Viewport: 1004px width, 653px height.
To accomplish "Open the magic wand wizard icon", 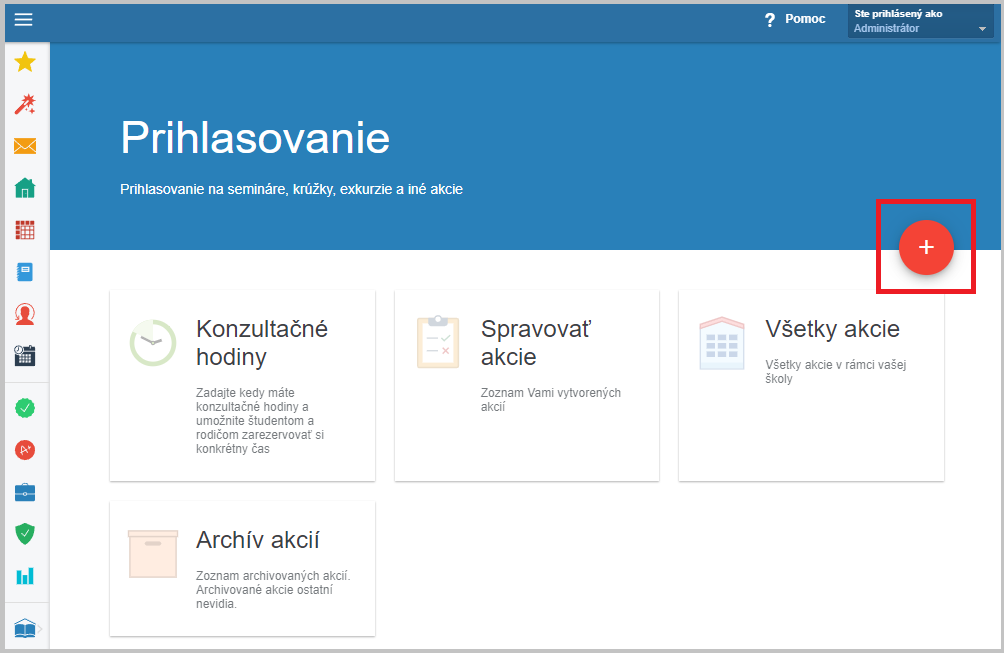I will 25,104.
